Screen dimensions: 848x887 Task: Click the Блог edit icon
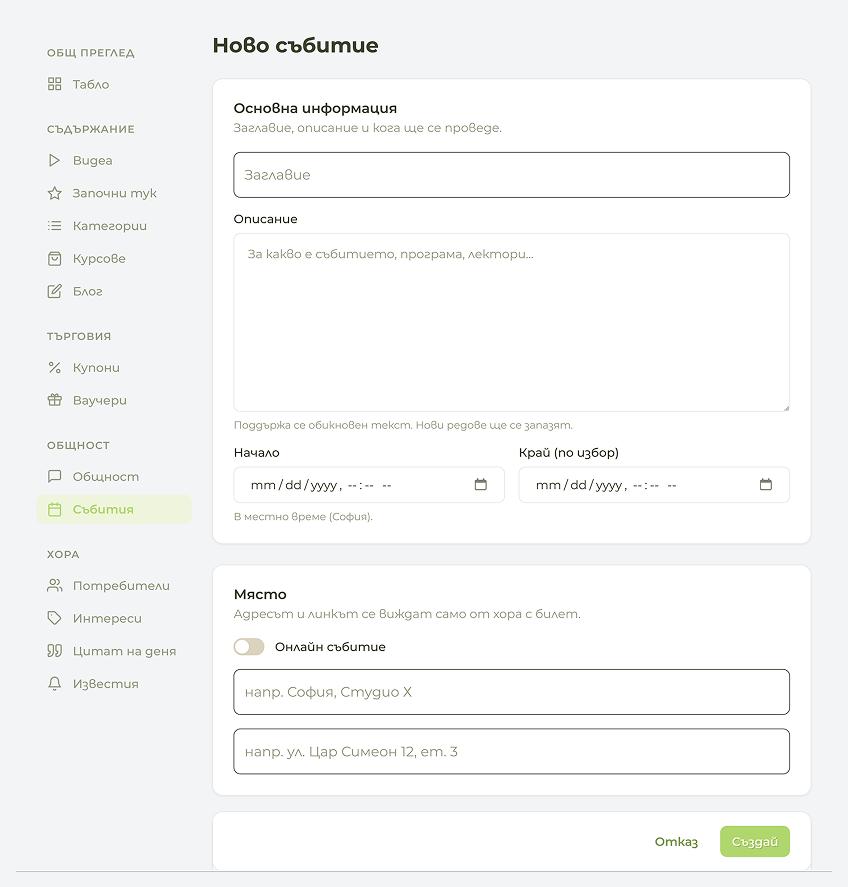pos(54,291)
